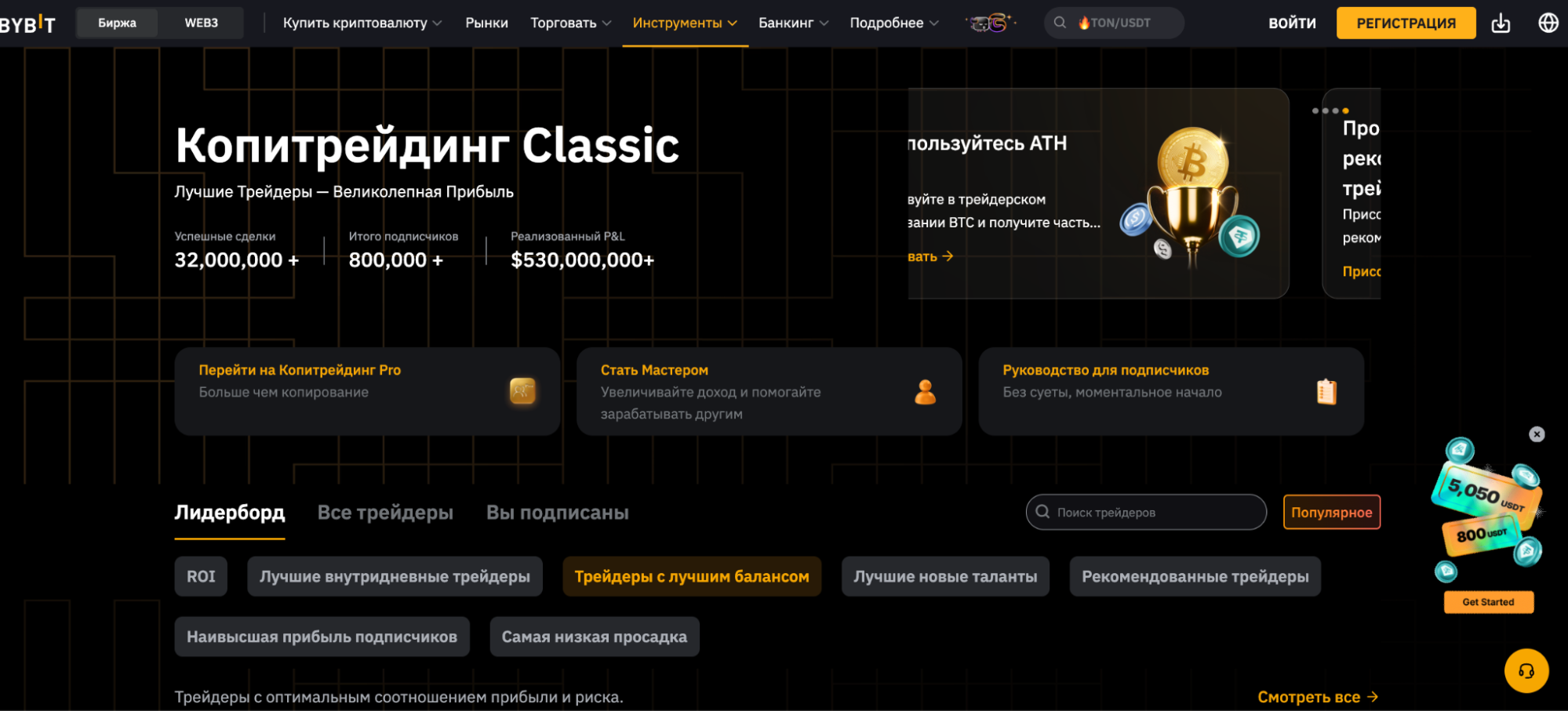Click the Bitcoin trophy banner image
The height and width of the screenshot is (711, 1568).
click(x=1191, y=198)
